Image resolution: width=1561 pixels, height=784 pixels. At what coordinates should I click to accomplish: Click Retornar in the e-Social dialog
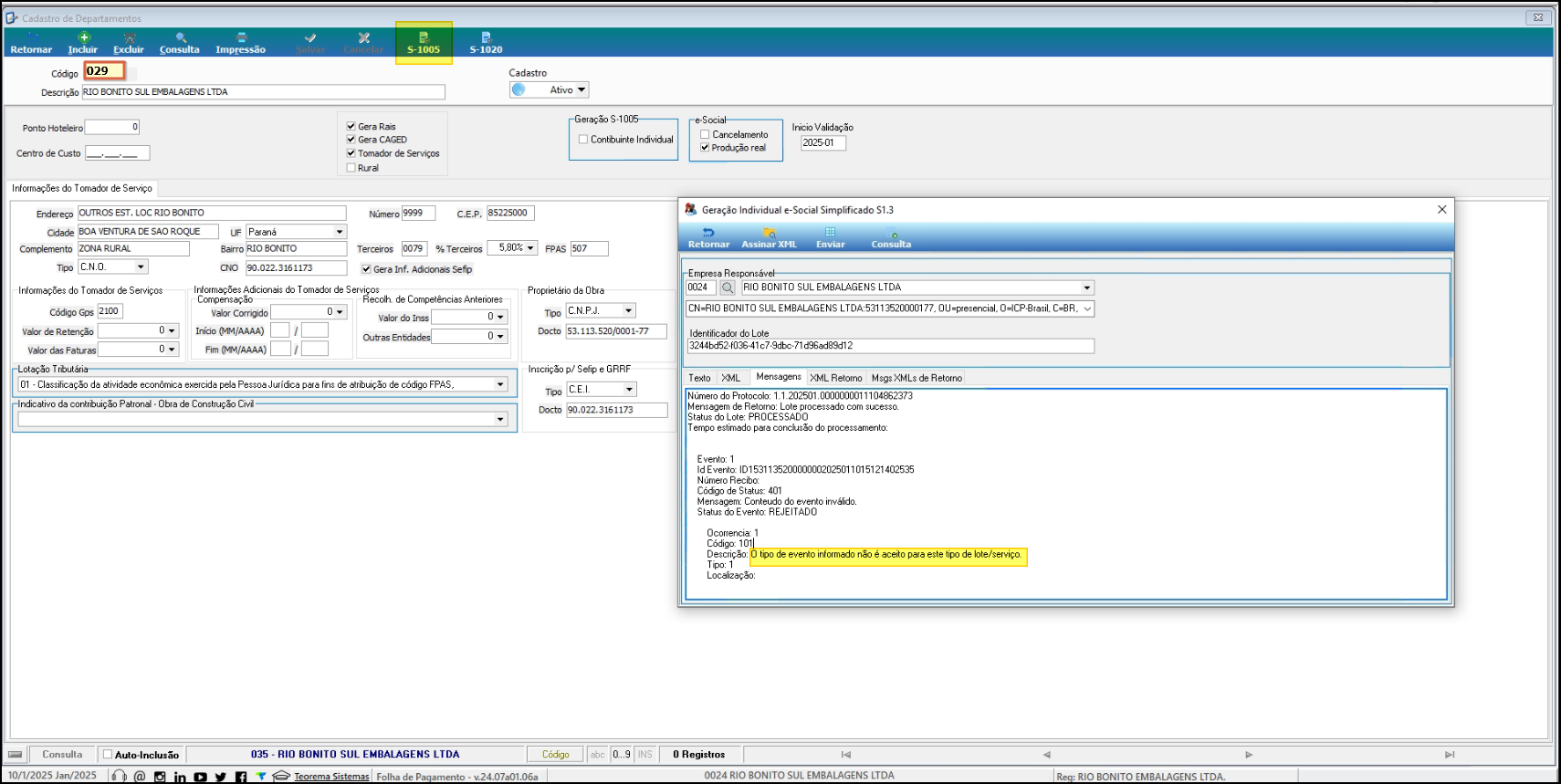tap(708, 238)
